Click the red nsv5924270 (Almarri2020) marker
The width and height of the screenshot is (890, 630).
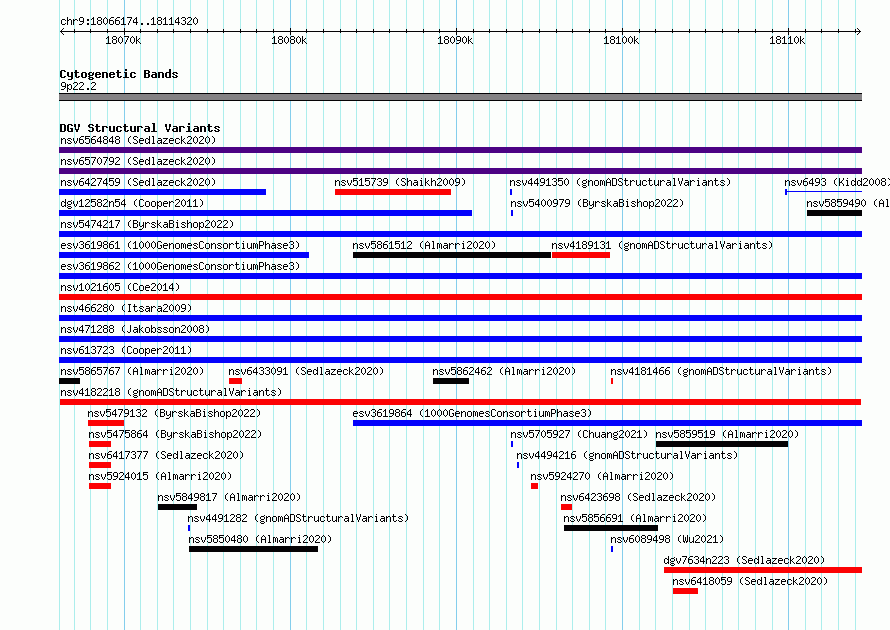pyautogui.click(x=534, y=486)
